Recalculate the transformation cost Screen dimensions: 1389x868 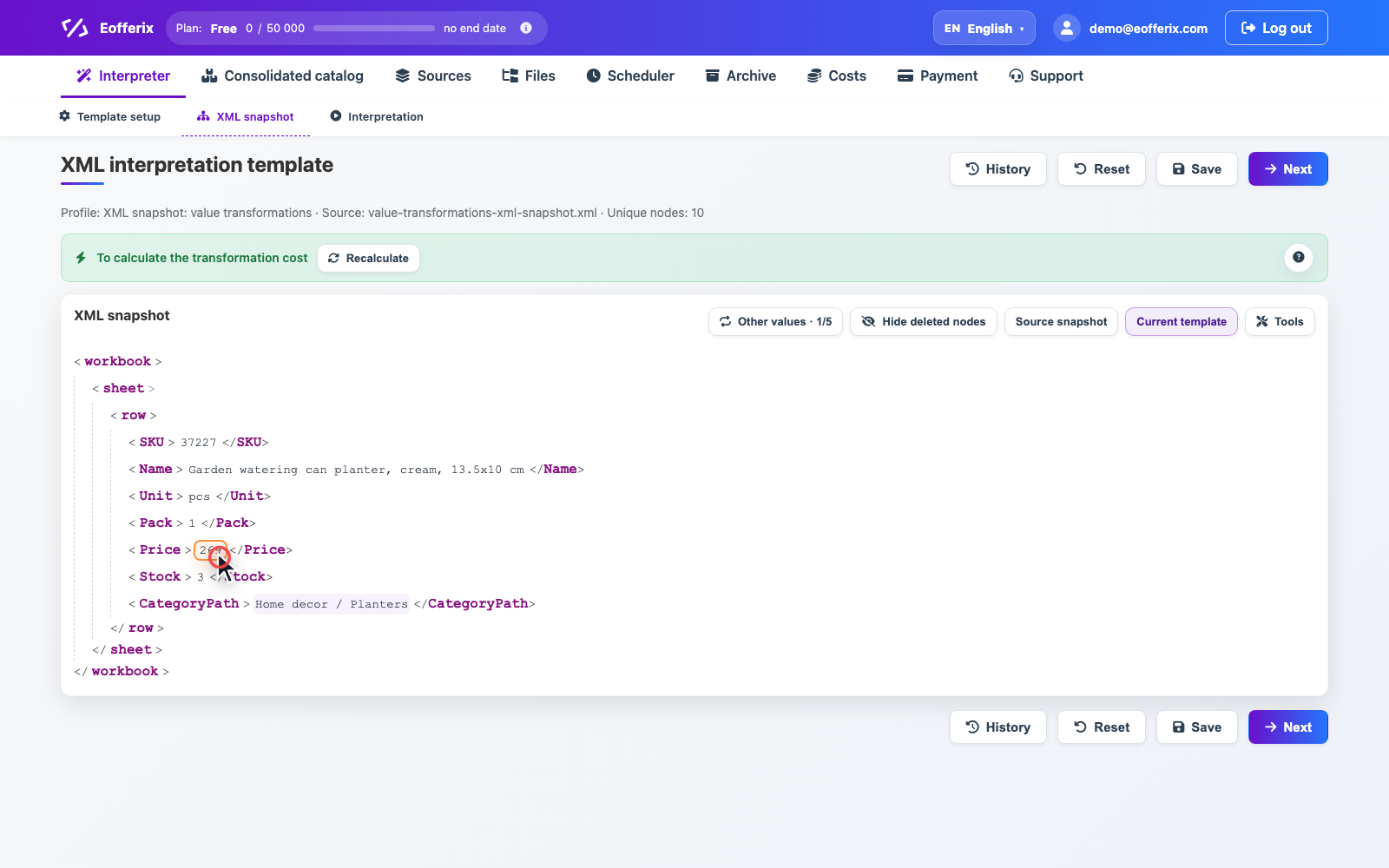(369, 258)
